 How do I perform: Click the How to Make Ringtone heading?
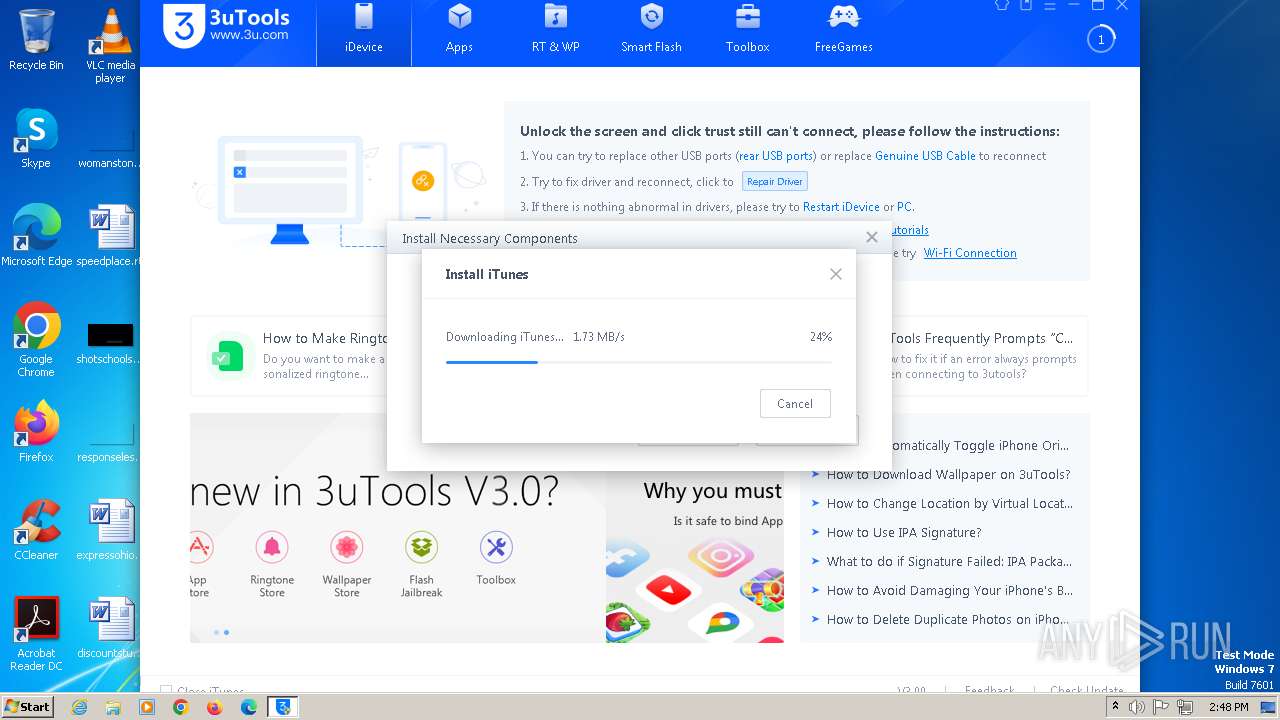(x=325, y=338)
